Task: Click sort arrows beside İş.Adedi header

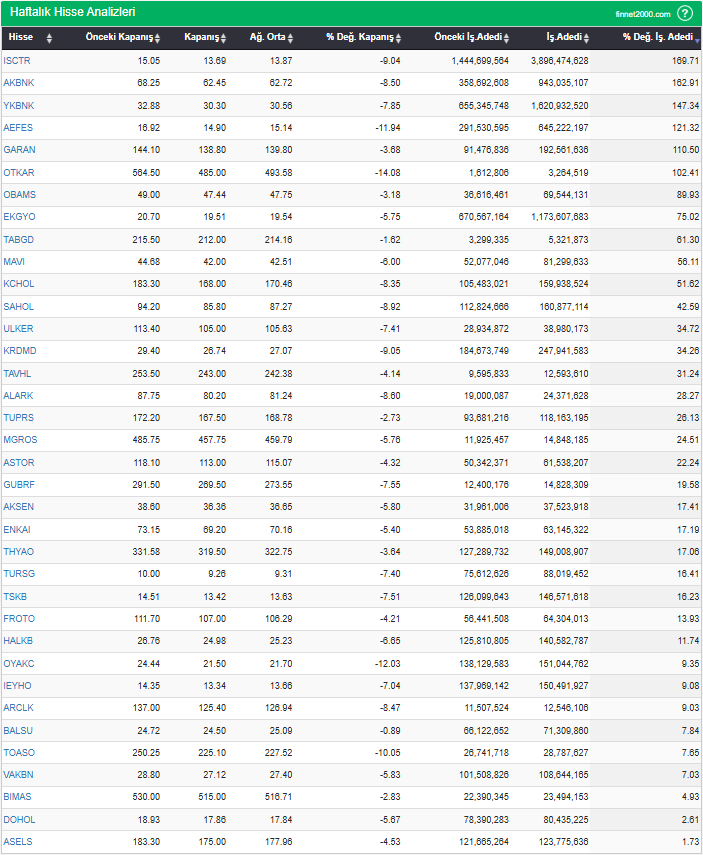Action: pyautogui.click(x=590, y=38)
